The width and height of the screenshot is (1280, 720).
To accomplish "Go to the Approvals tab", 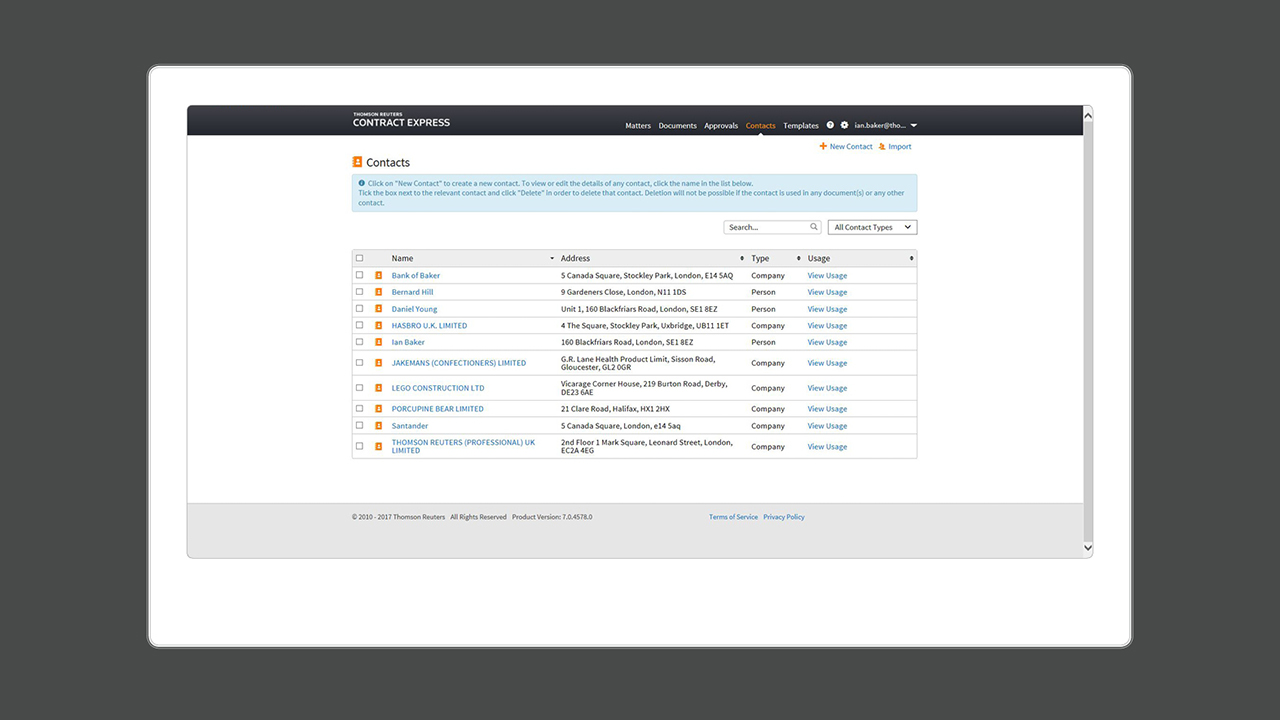I will (x=721, y=126).
